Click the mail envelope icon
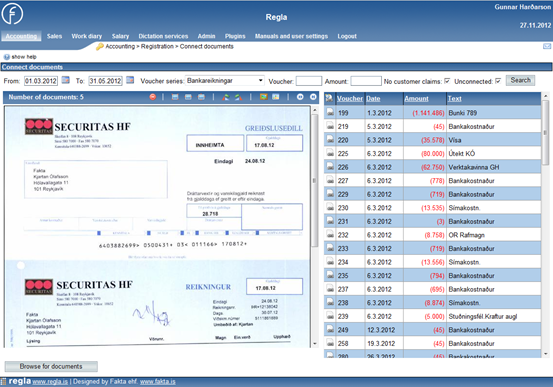The image size is (553, 387). [x=547, y=46]
